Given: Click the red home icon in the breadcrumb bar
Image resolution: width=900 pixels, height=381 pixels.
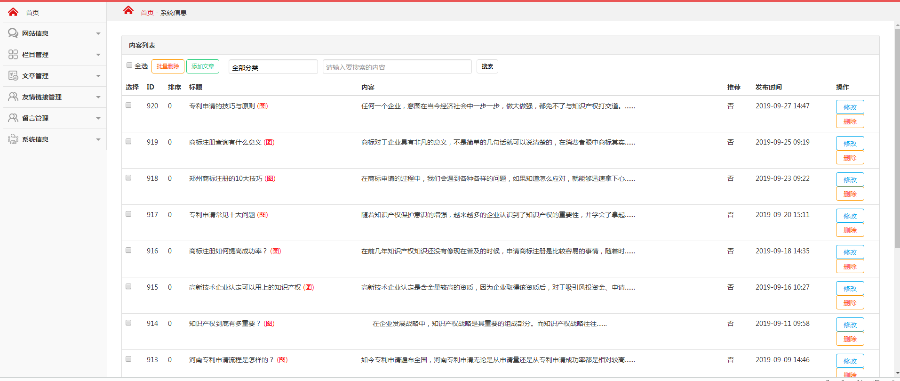Looking at the screenshot, I should [129, 10].
